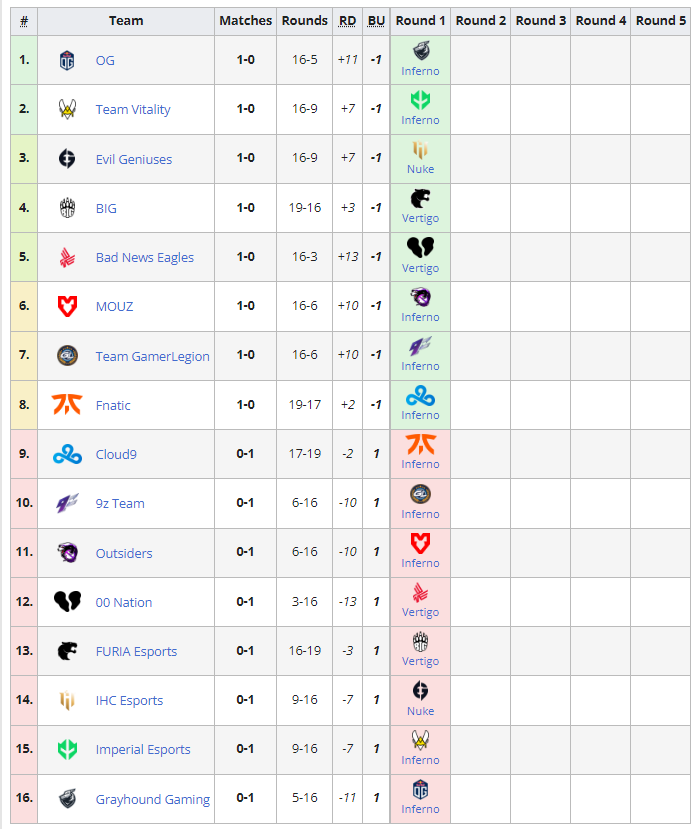Viewport: 699px width, 829px height.
Task: Click the OG logo beside the OG team name
Action: (x=68, y=60)
